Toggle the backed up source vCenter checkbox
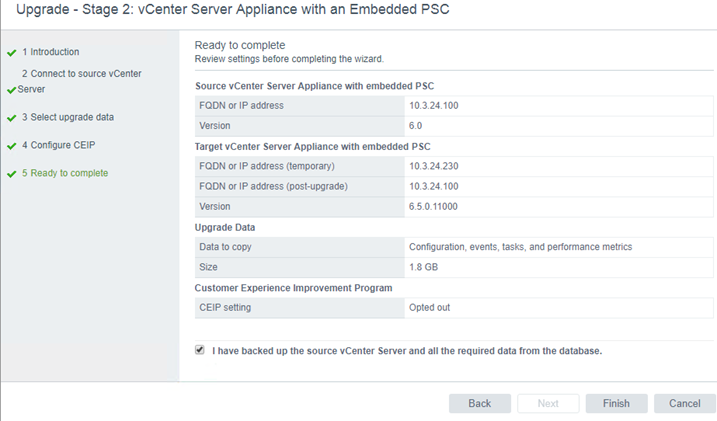 point(200,350)
